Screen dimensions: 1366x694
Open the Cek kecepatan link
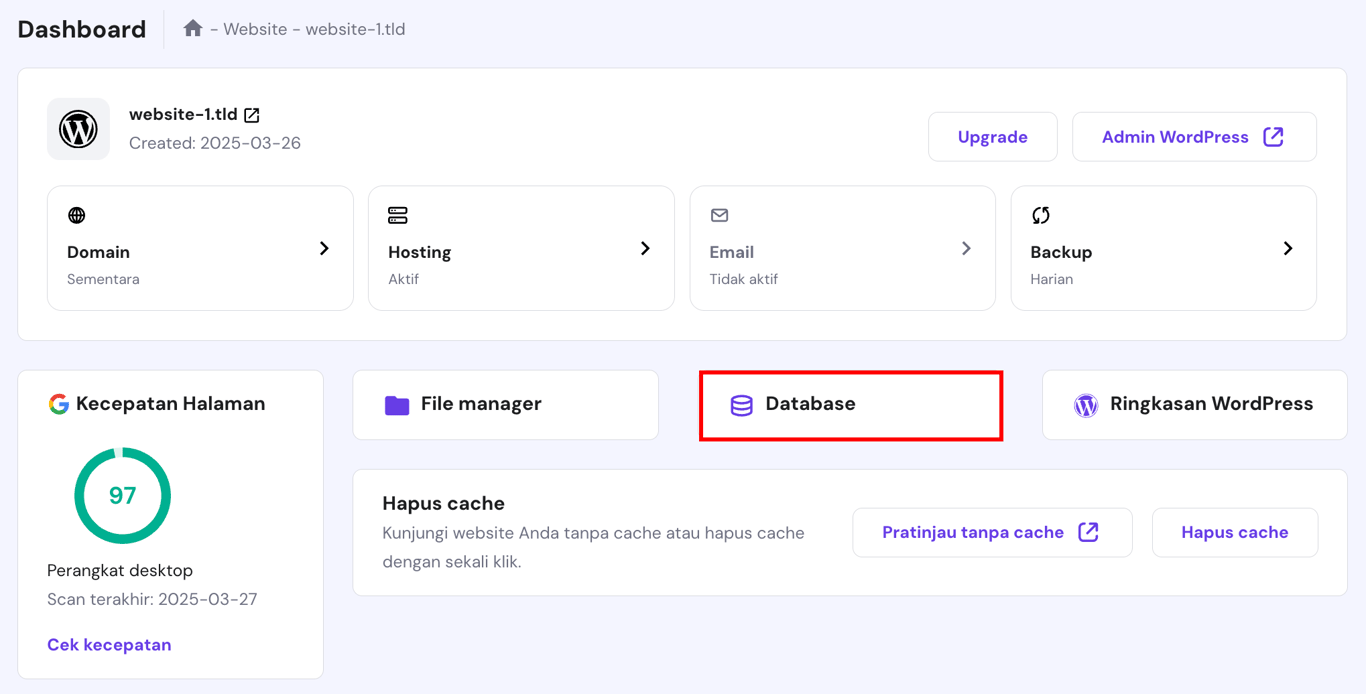[x=109, y=644]
